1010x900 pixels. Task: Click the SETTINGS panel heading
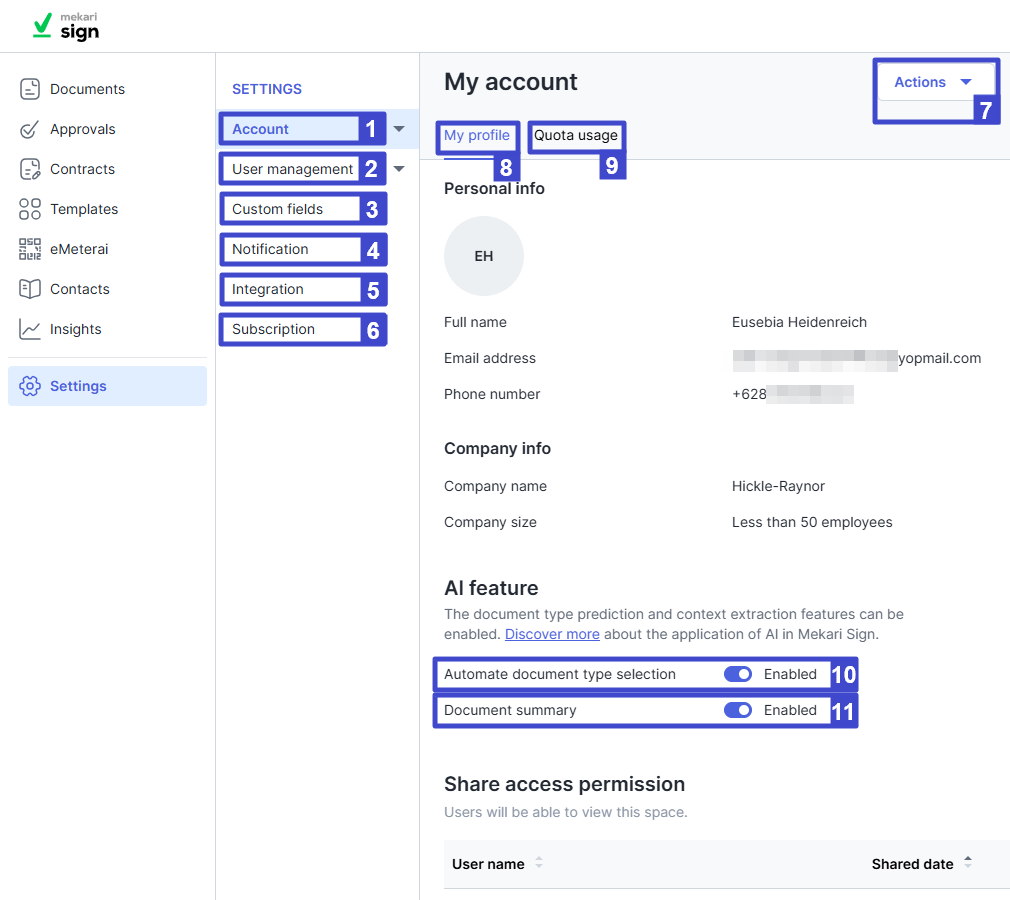(x=267, y=89)
